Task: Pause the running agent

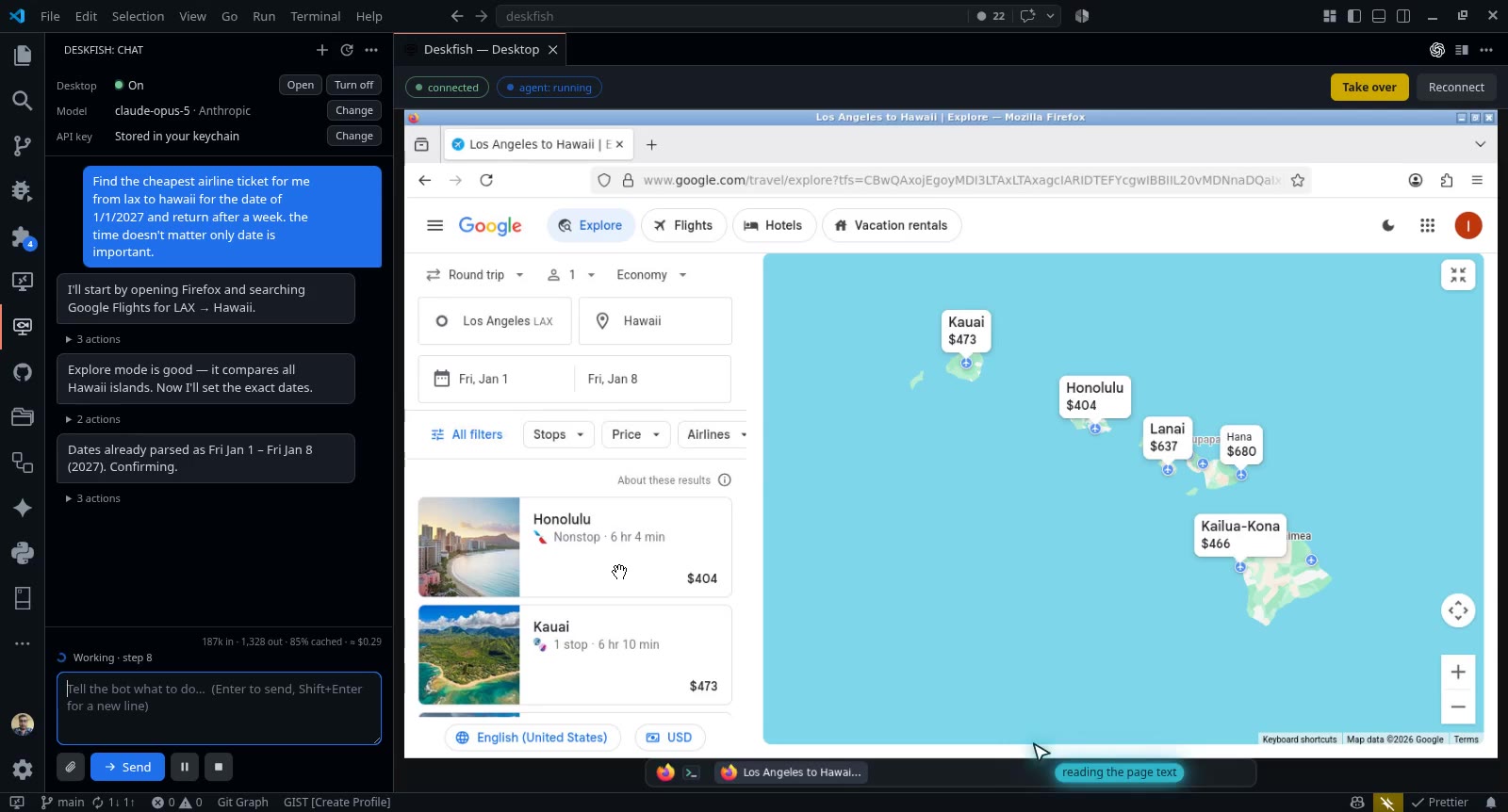Action: pos(185,767)
